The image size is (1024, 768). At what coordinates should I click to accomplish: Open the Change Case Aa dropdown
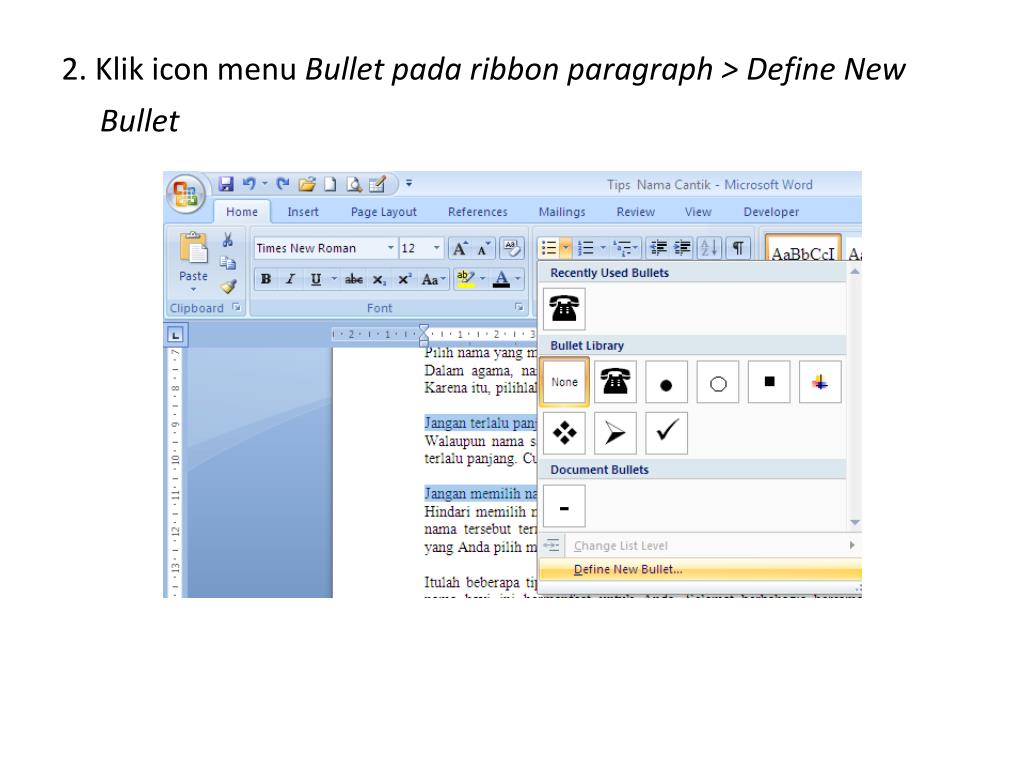pos(432,280)
